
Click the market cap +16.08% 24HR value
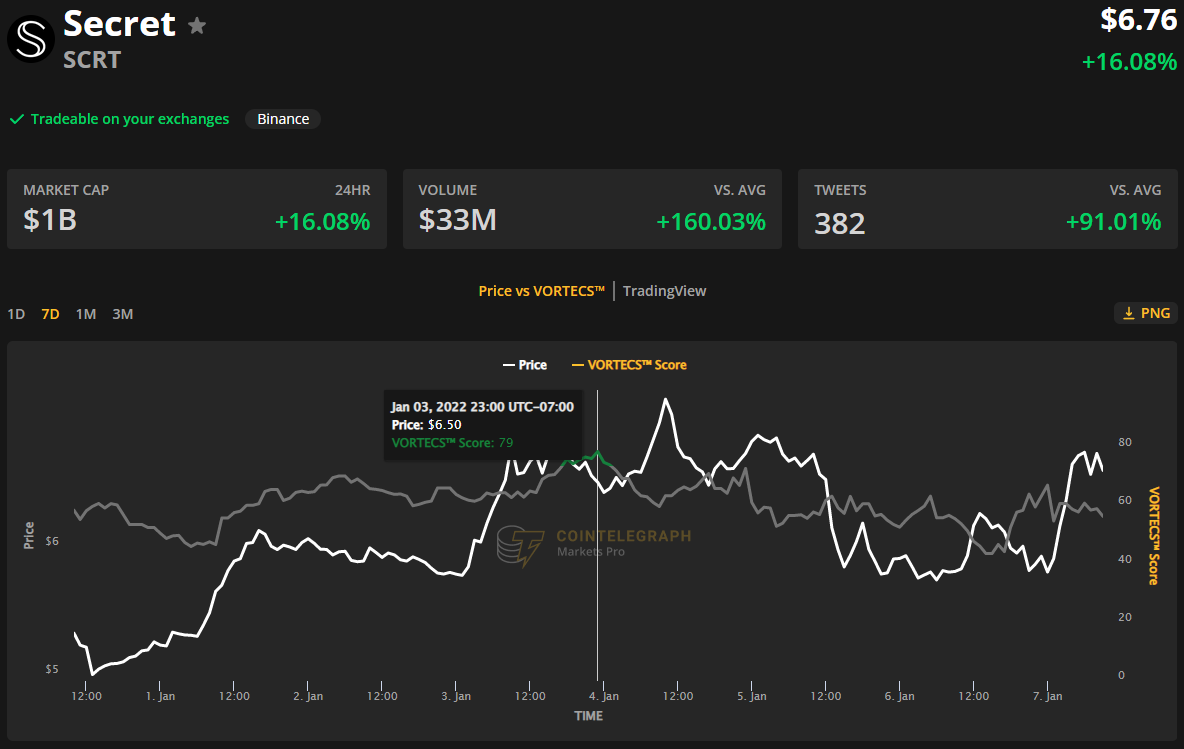322,222
